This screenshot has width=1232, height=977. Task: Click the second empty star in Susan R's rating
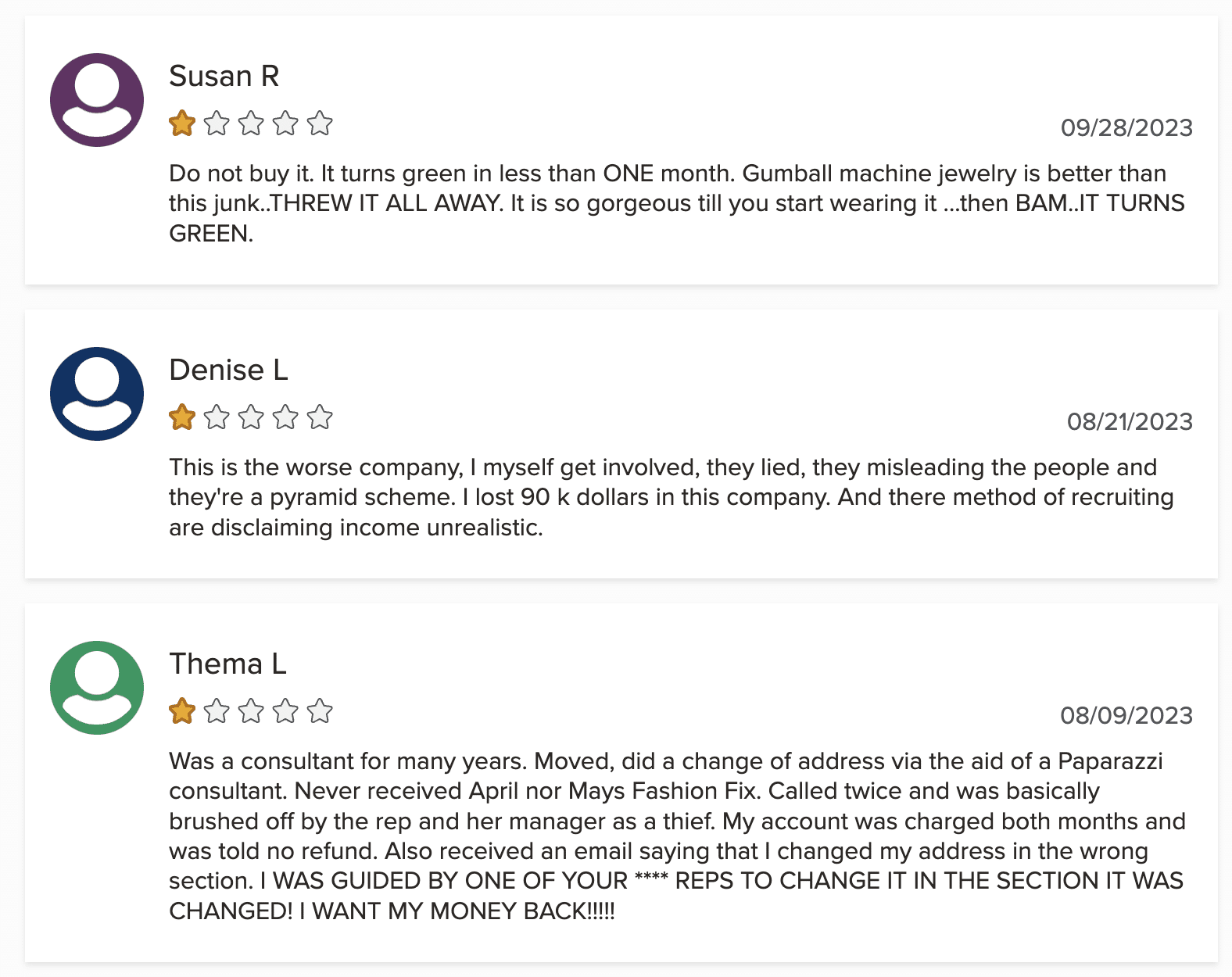coord(217,123)
